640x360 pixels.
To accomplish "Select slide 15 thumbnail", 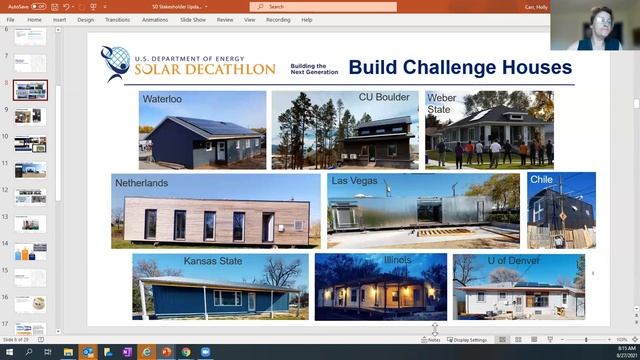I will coord(30,278).
